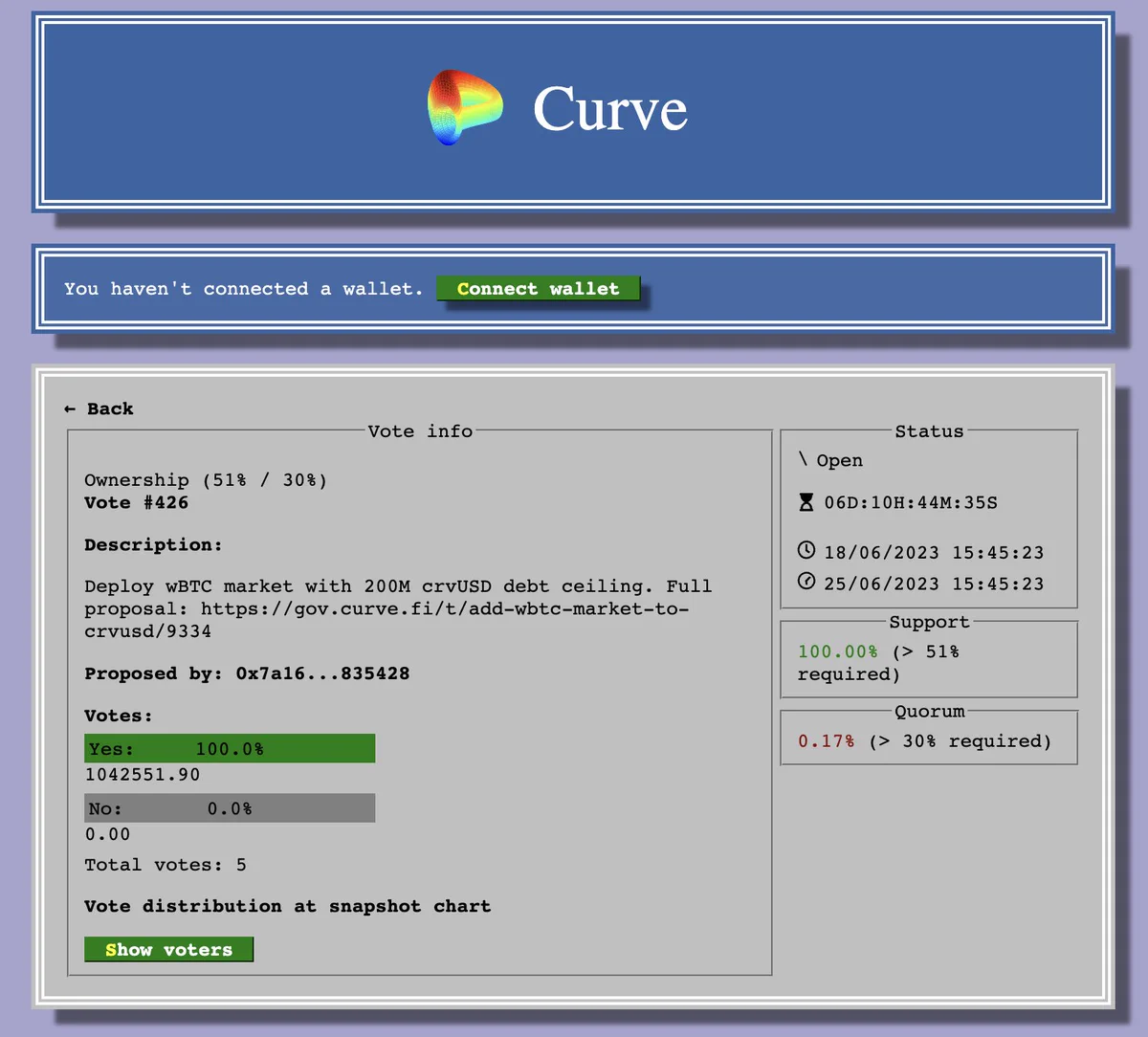
Task: Click the start date 18/06/2023 15:45:23
Action: tap(934, 552)
